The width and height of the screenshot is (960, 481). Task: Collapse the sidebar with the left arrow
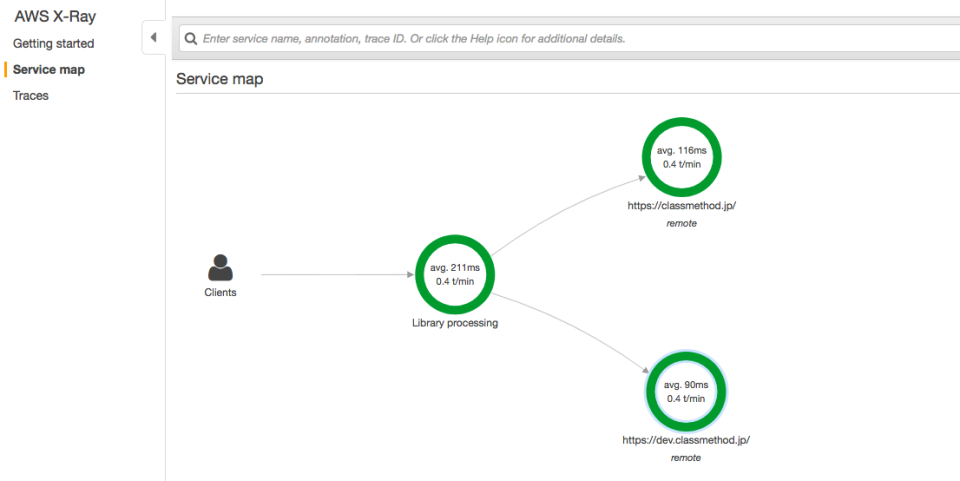tap(154, 37)
